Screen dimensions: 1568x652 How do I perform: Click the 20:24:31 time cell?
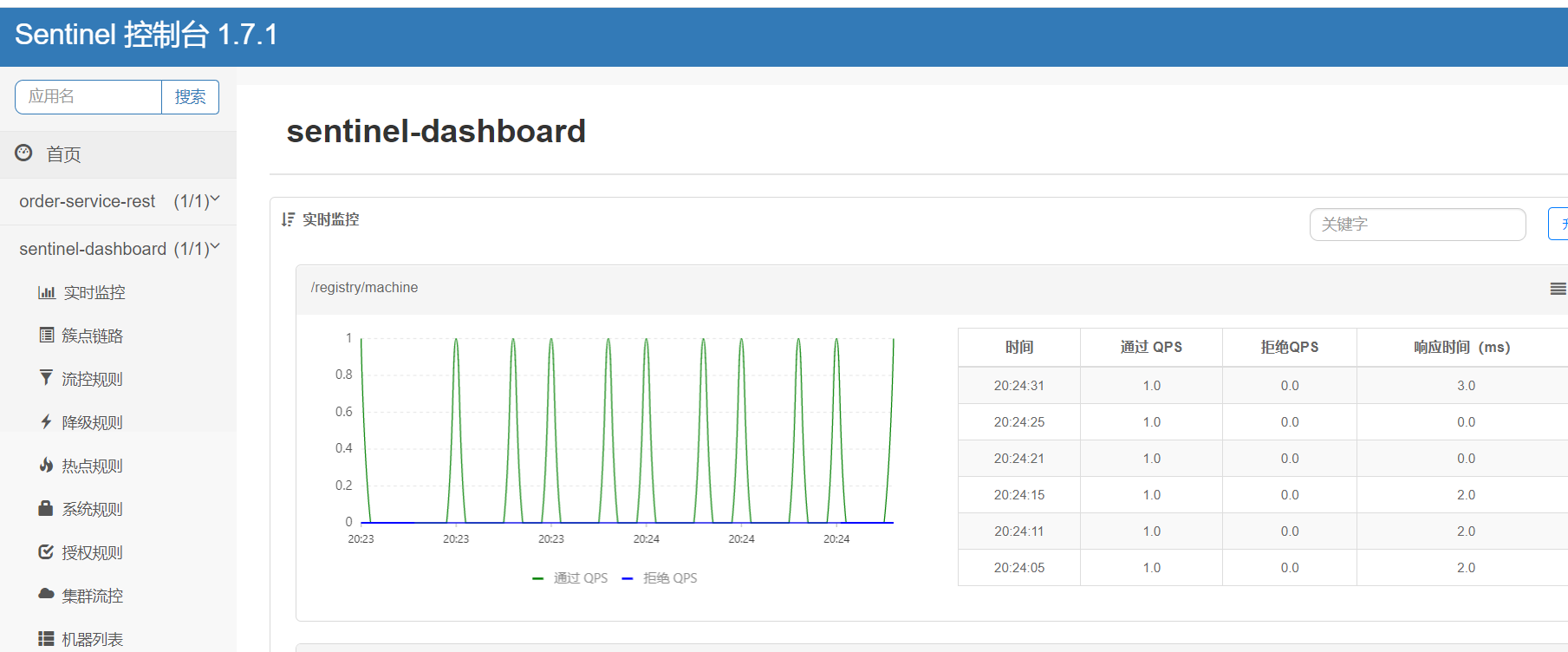click(x=1019, y=386)
